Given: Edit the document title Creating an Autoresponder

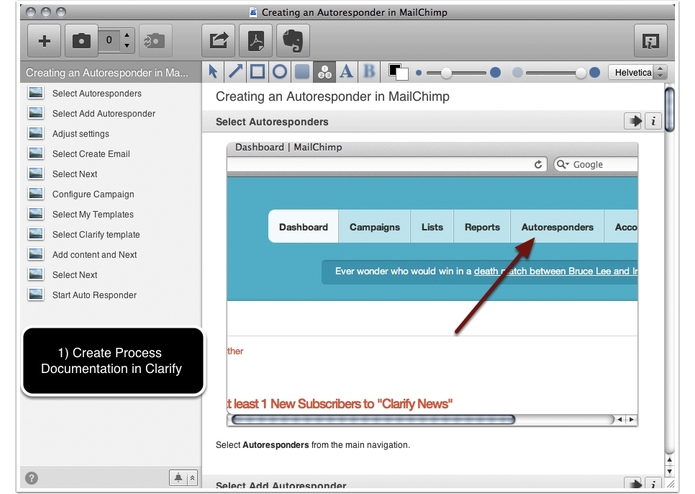Looking at the screenshot, I should tap(332, 97).
